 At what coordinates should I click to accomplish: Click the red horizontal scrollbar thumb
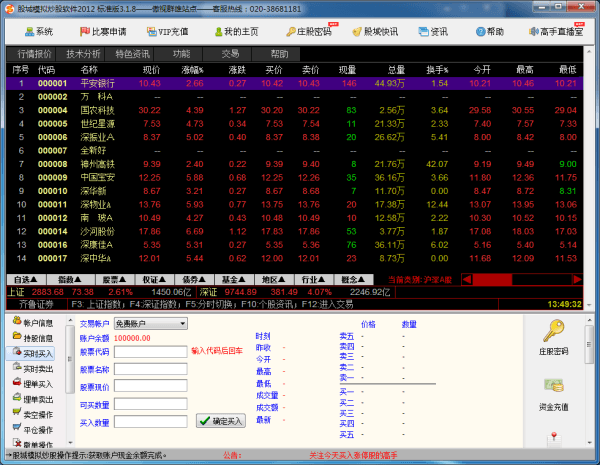(x=492, y=280)
